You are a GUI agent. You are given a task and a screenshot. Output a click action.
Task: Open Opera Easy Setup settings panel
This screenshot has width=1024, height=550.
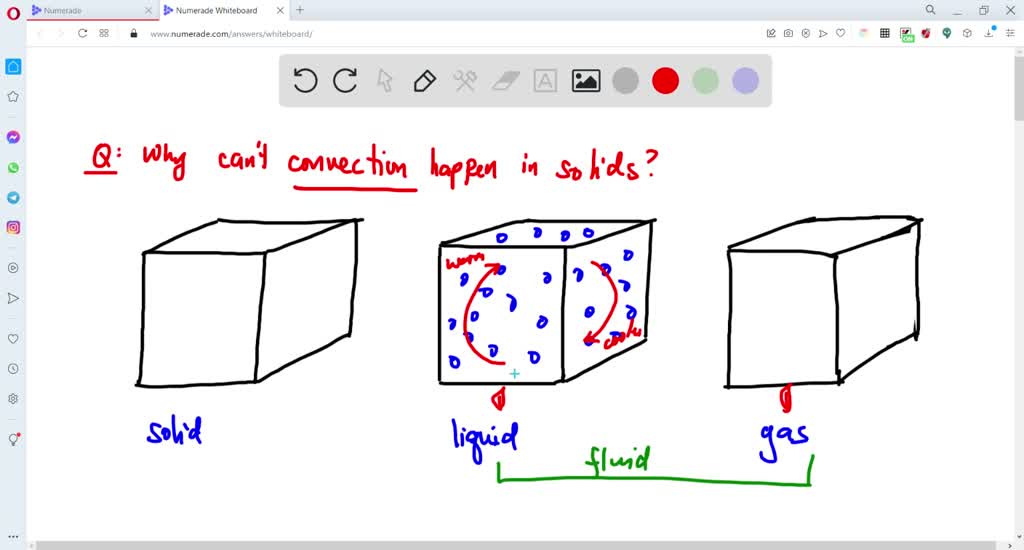[x=1009, y=33]
